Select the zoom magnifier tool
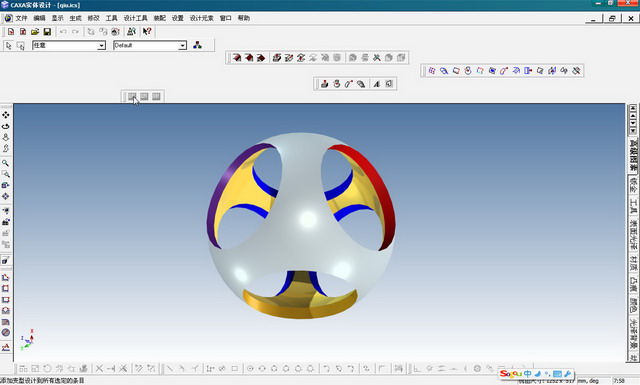640x385 pixels. (x=6, y=163)
